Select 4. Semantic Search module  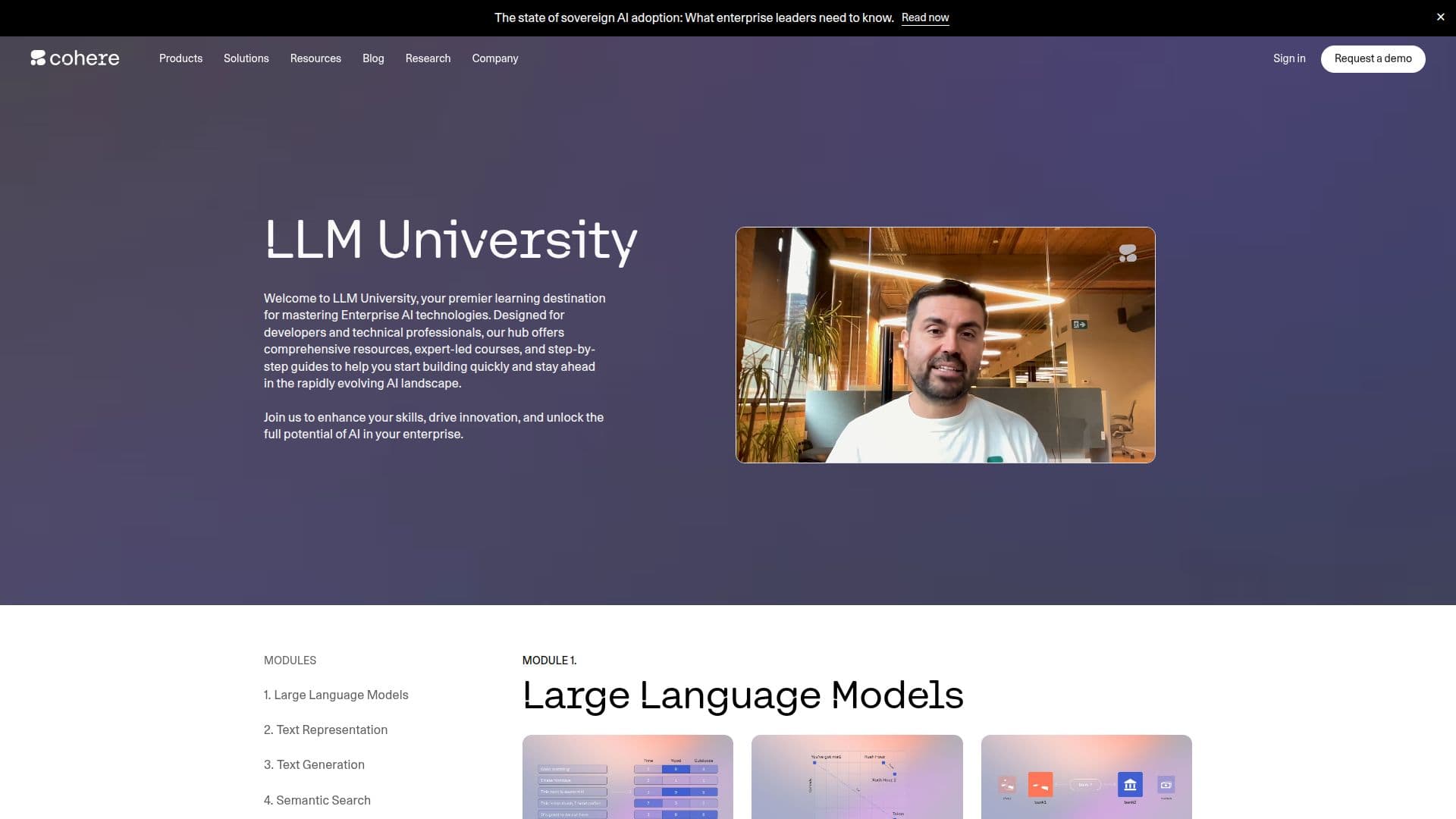point(317,801)
